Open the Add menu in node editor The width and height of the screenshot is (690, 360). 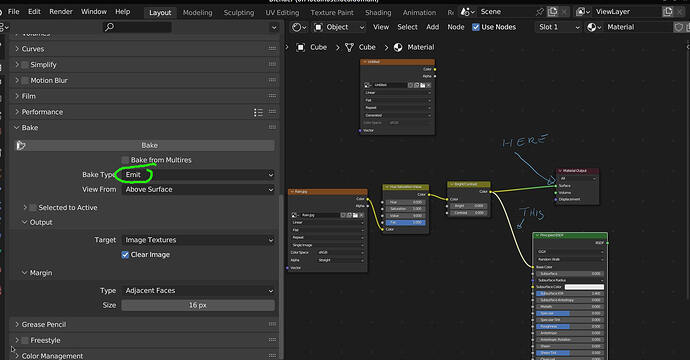(x=433, y=27)
